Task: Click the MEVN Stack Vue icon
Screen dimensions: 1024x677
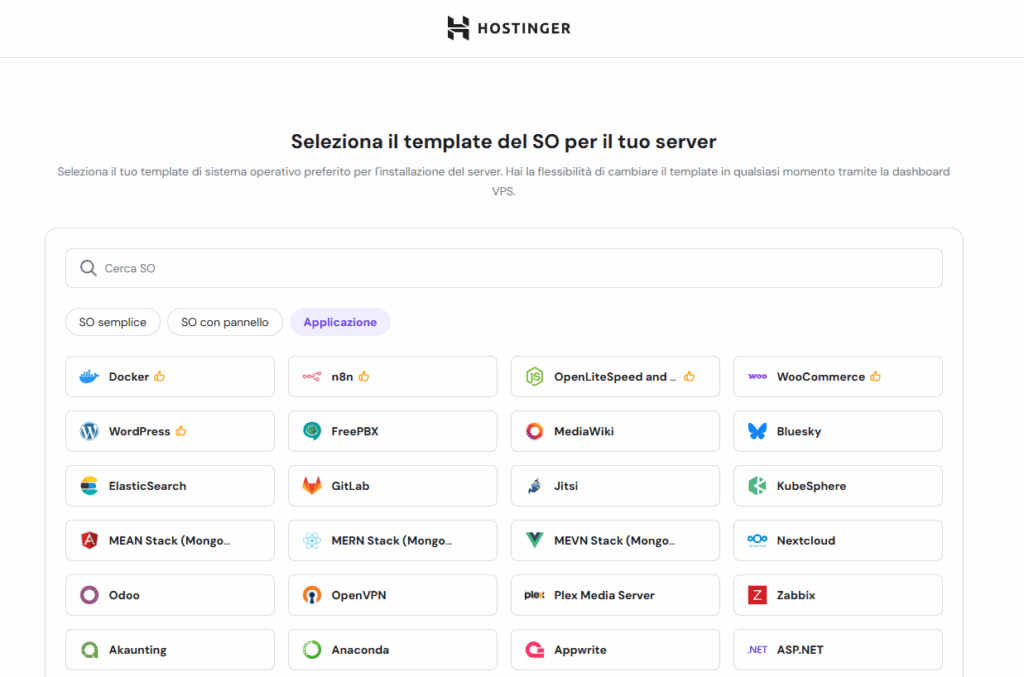Action: pyautogui.click(x=535, y=540)
